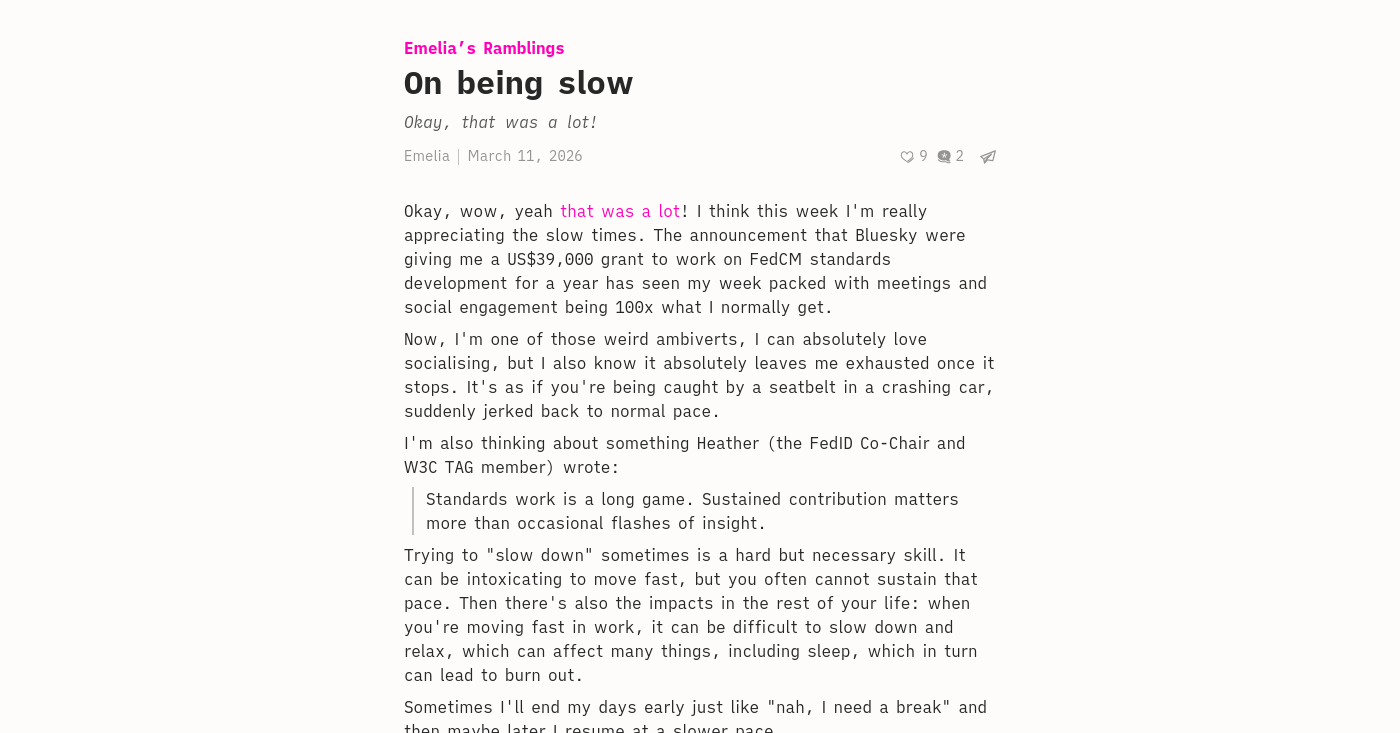1400x733 pixels.
Task: Click the sentence mentioning Heather the FedID Co-Chair
Action: tap(685, 455)
